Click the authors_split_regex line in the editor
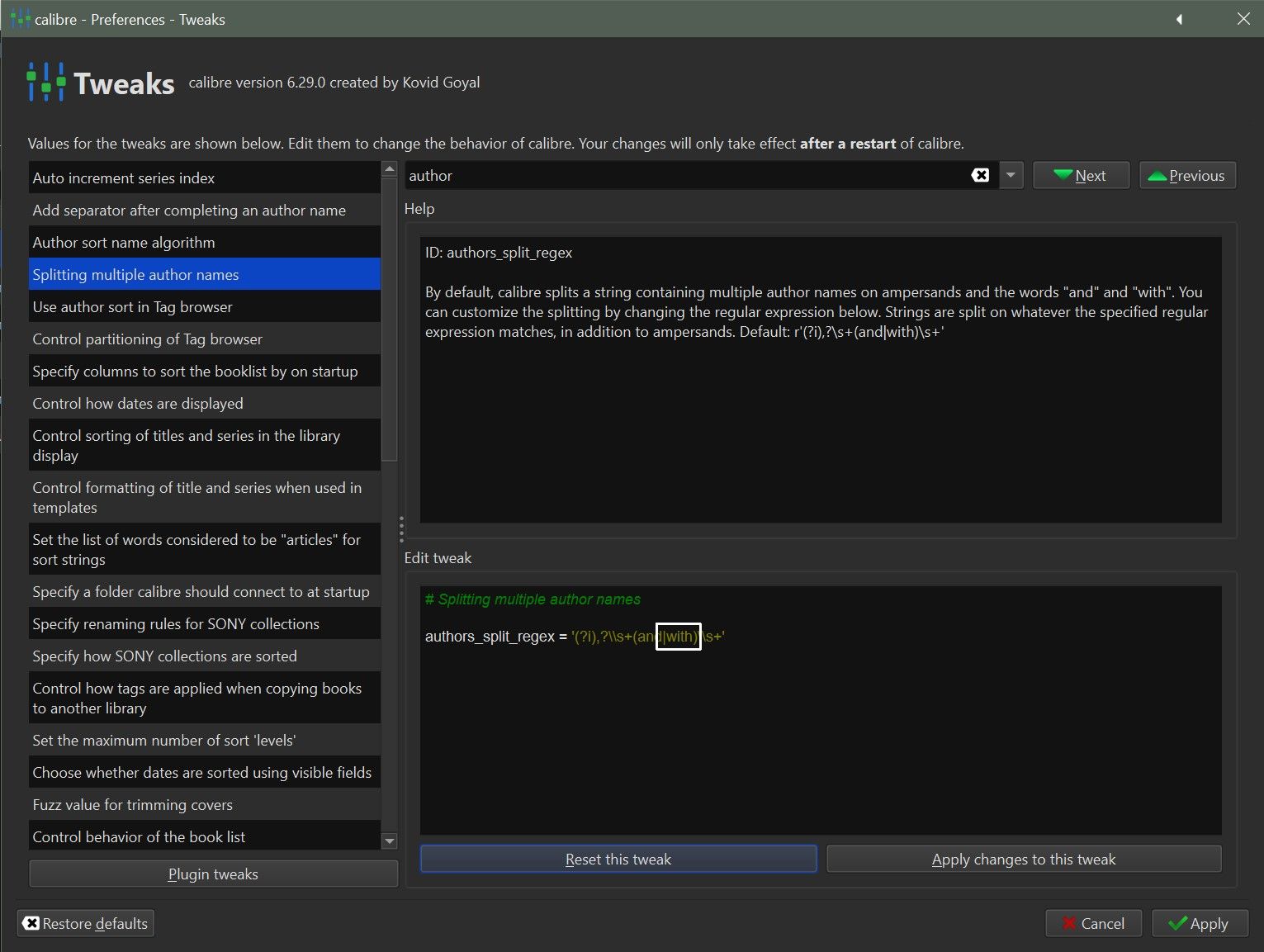This screenshot has width=1264, height=952. coord(575,636)
